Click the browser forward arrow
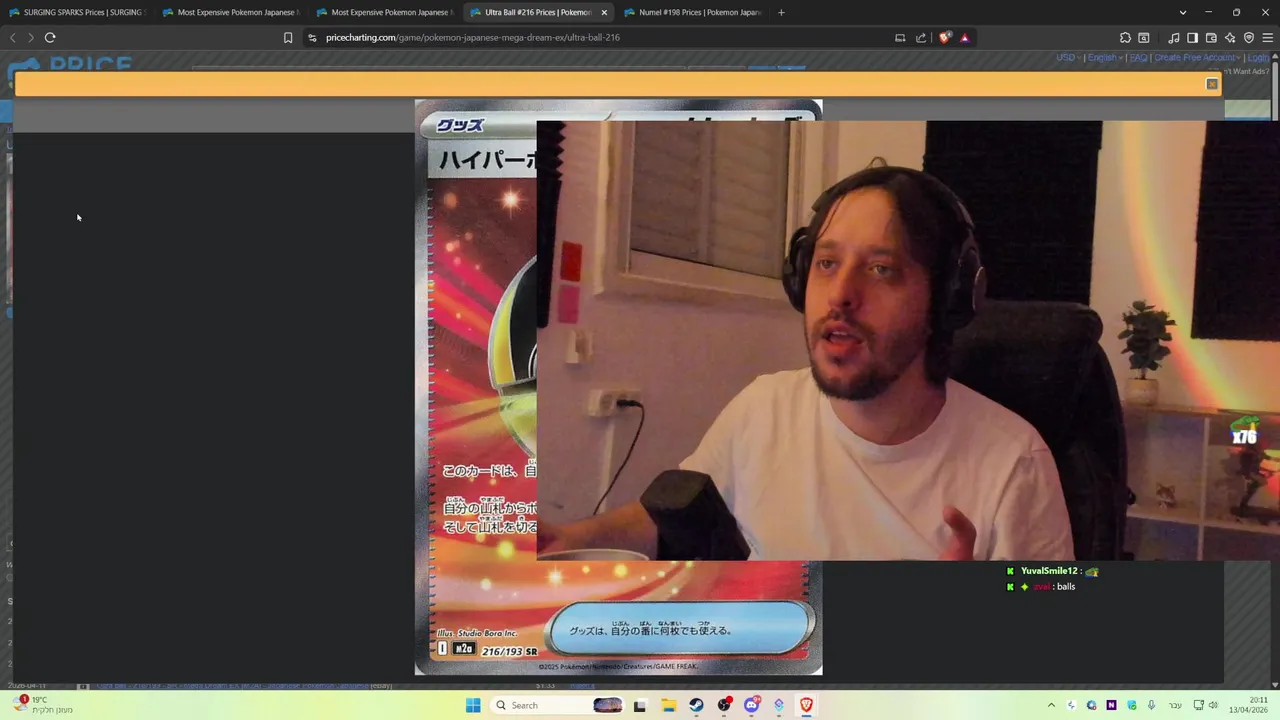Image resolution: width=1280 pixels, height=720 pixels. coord(31,38)
